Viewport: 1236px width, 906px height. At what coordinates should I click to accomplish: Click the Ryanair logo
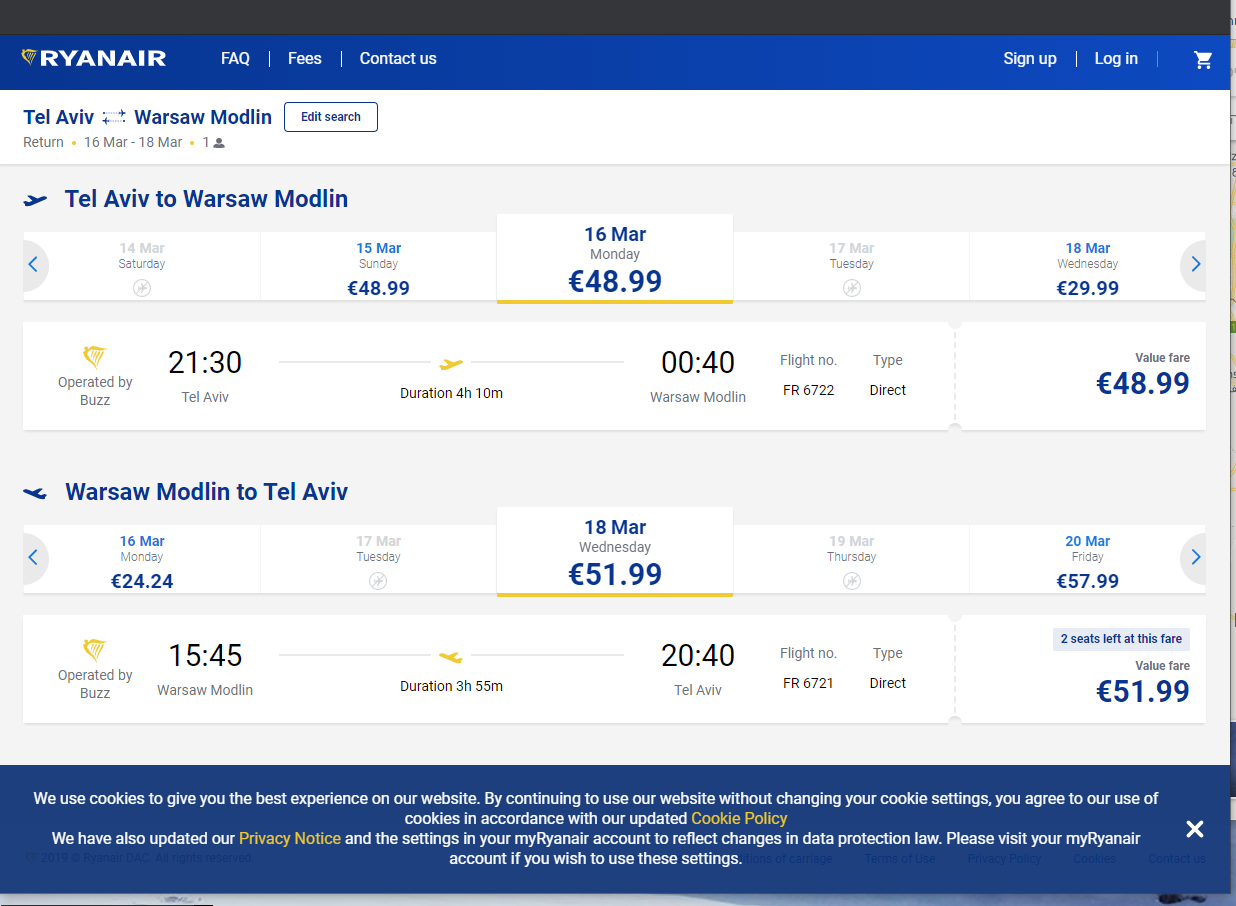94,58
